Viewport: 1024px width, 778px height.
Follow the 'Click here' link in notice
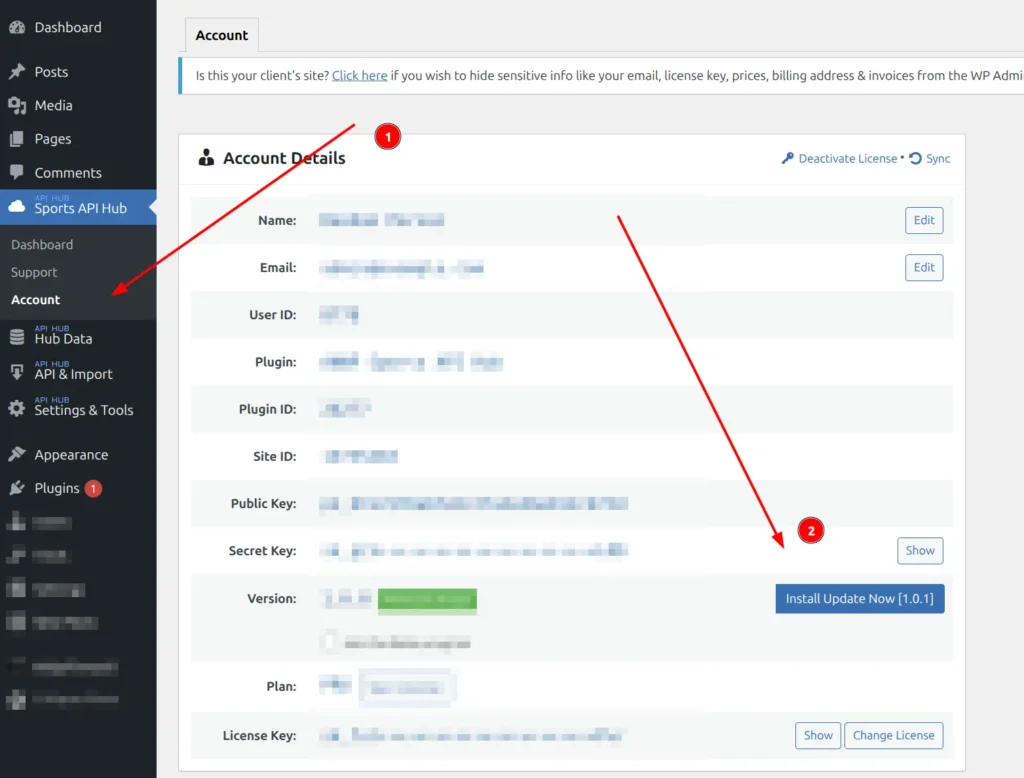tap(359, 75)
